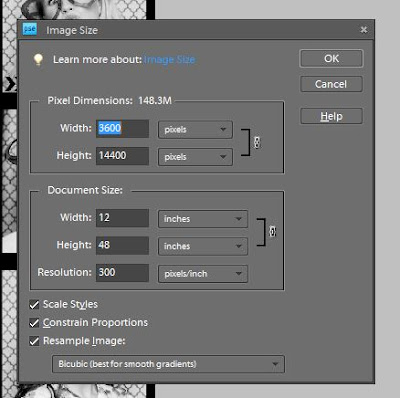Image resolution: width=400 pixels, height=398 pixels.
Task: Close the Image Size dialog
Action: point(364,30)
